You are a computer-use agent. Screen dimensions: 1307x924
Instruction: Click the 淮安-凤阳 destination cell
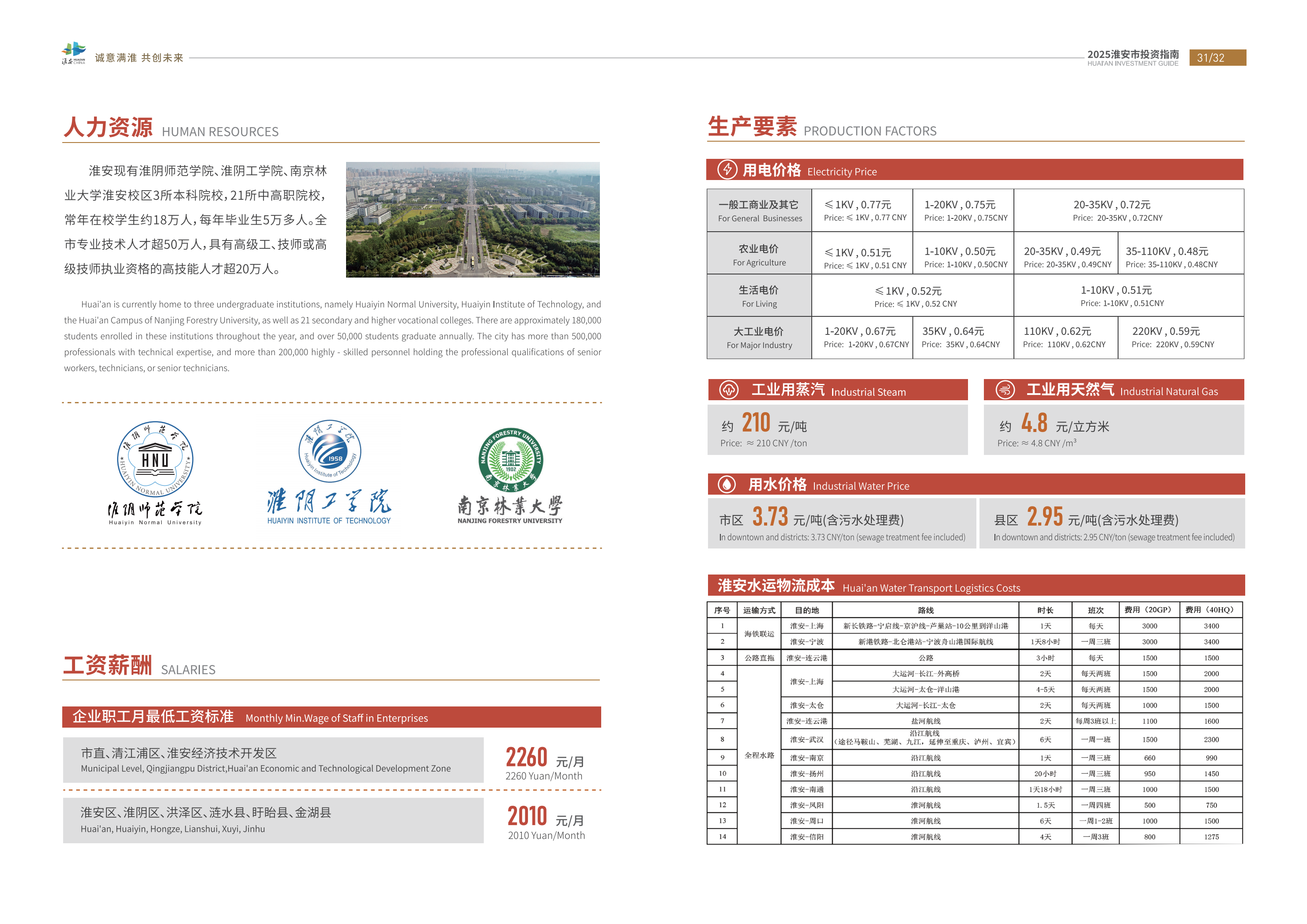pos(806,805)
